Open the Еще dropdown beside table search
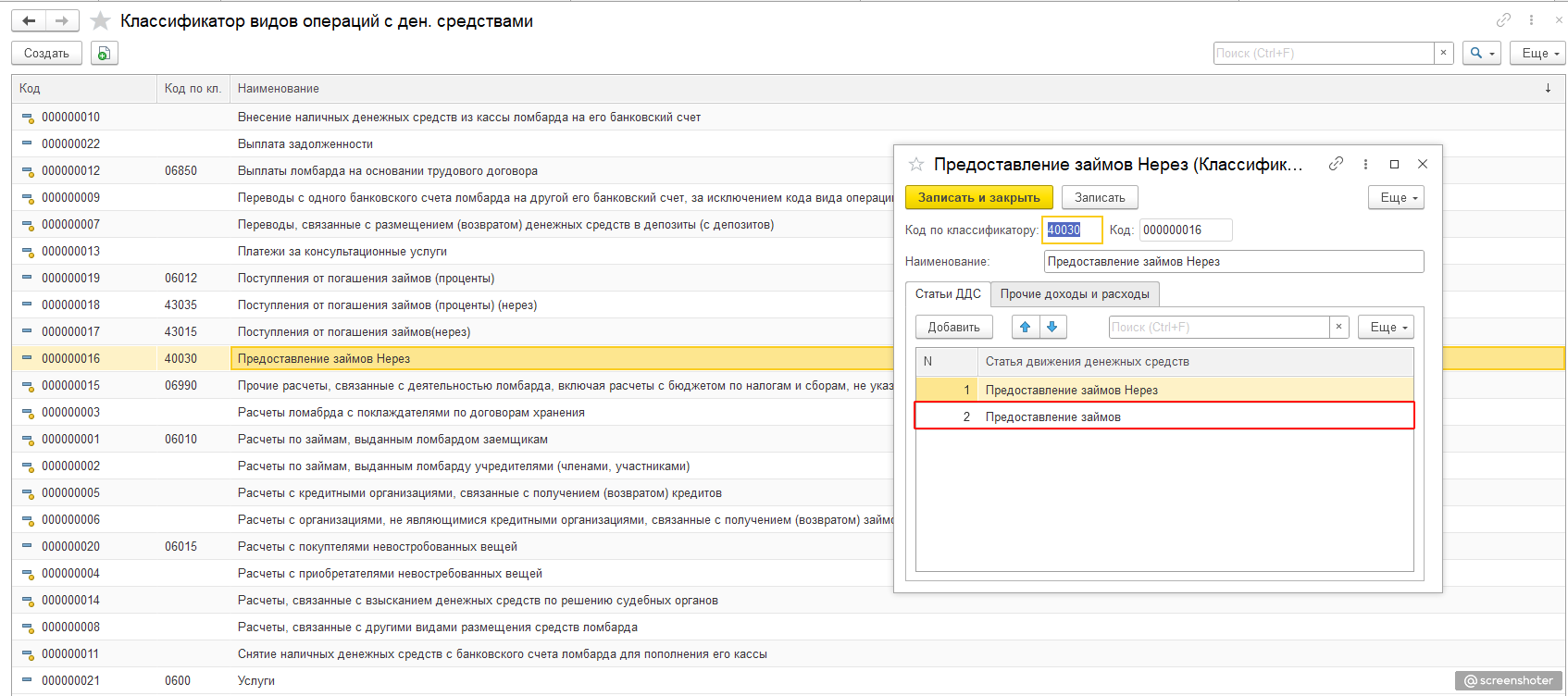The width and height of the screenshot is (1568, 696). point(1386,327)
